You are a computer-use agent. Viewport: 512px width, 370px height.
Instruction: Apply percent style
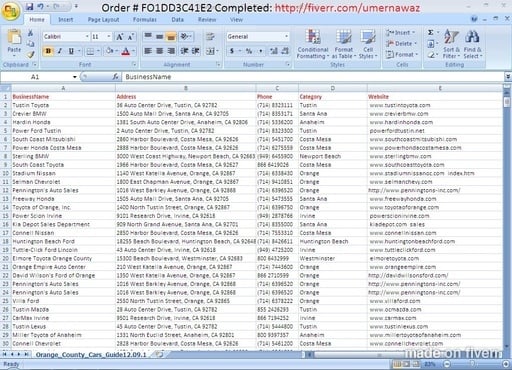249,51
